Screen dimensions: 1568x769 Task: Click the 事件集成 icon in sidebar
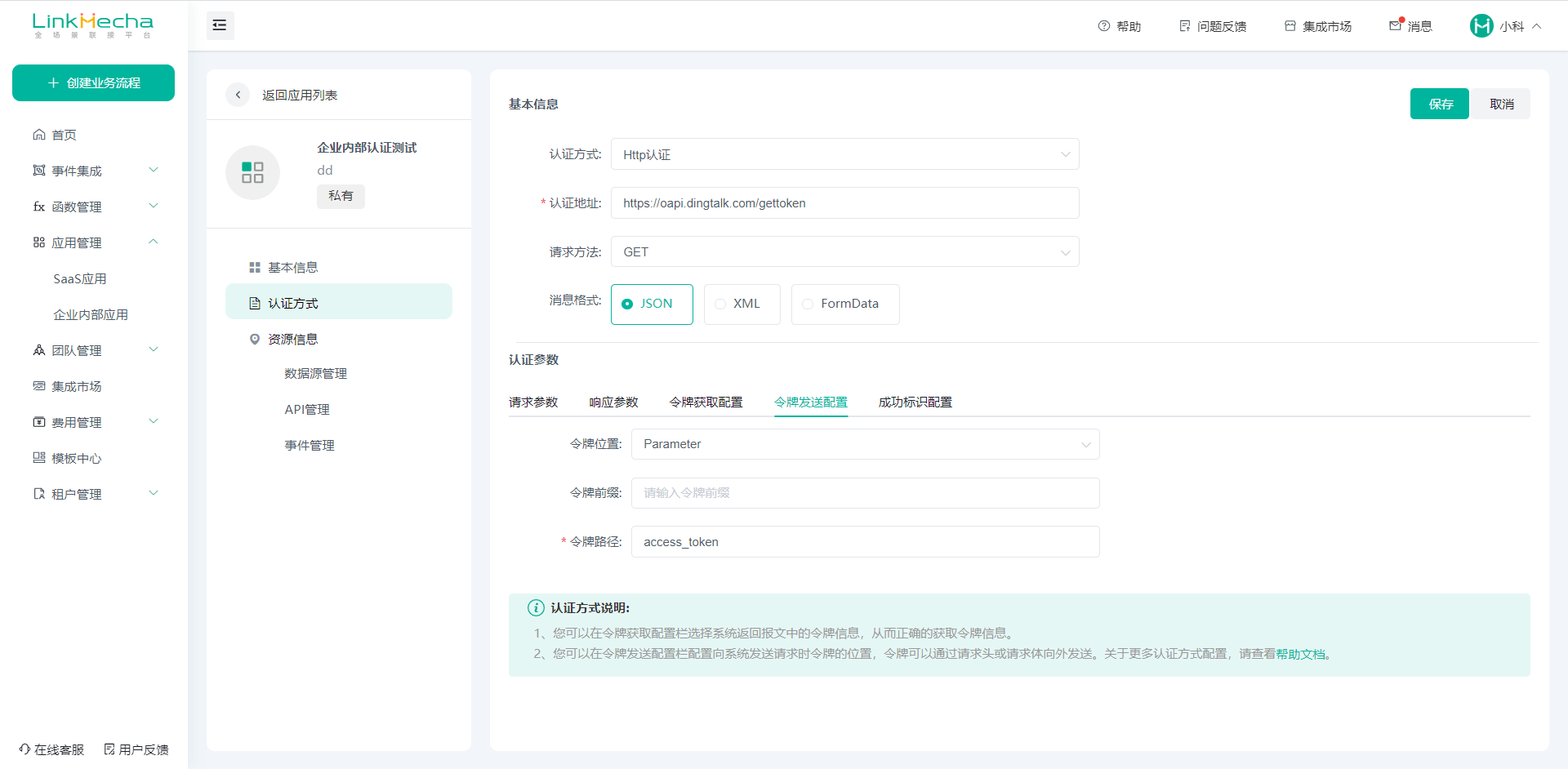[x=39, y=171]
